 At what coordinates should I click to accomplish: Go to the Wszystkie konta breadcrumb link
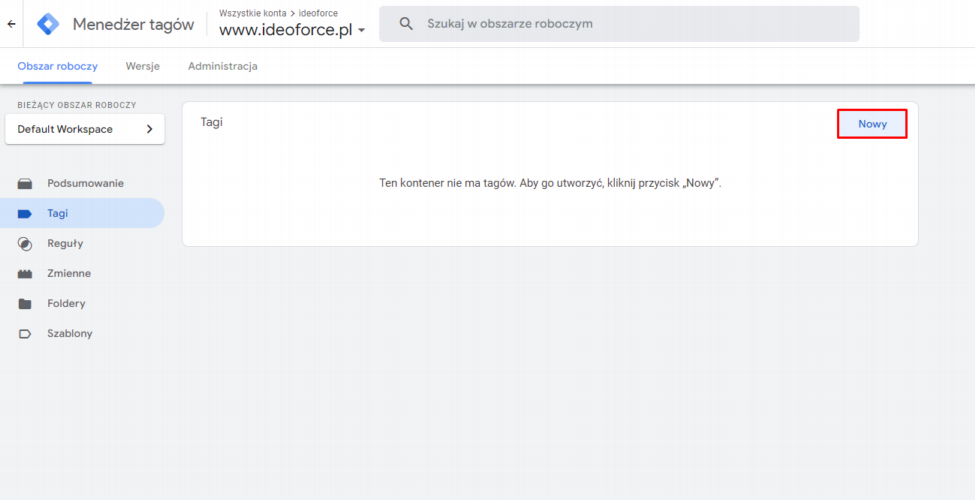252,13
